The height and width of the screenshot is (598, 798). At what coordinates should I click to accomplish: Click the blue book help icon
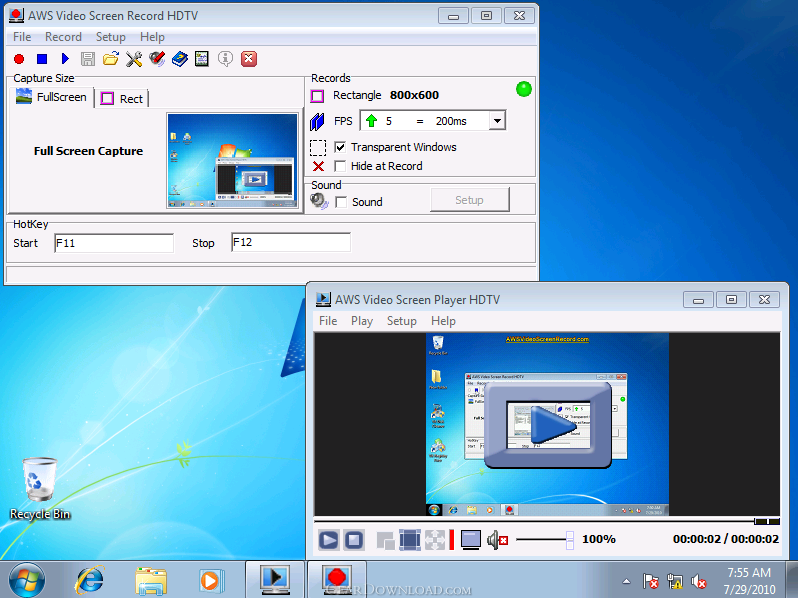click(x=180, y=59)
